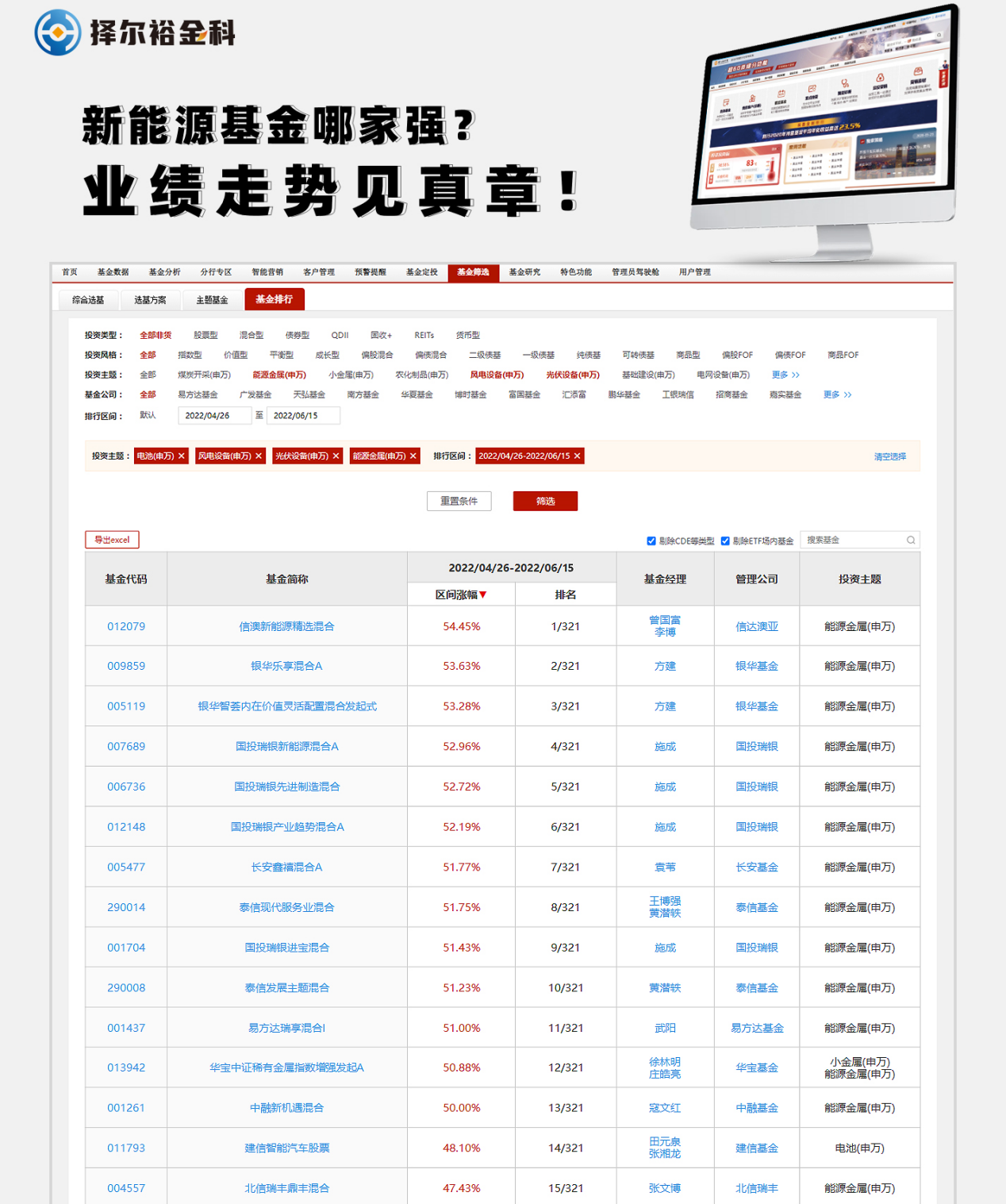The width and height of the screenshot is (1006, 1204).
Task: Select 易方达基金 in fund company filter
Action: coord(198,394)
